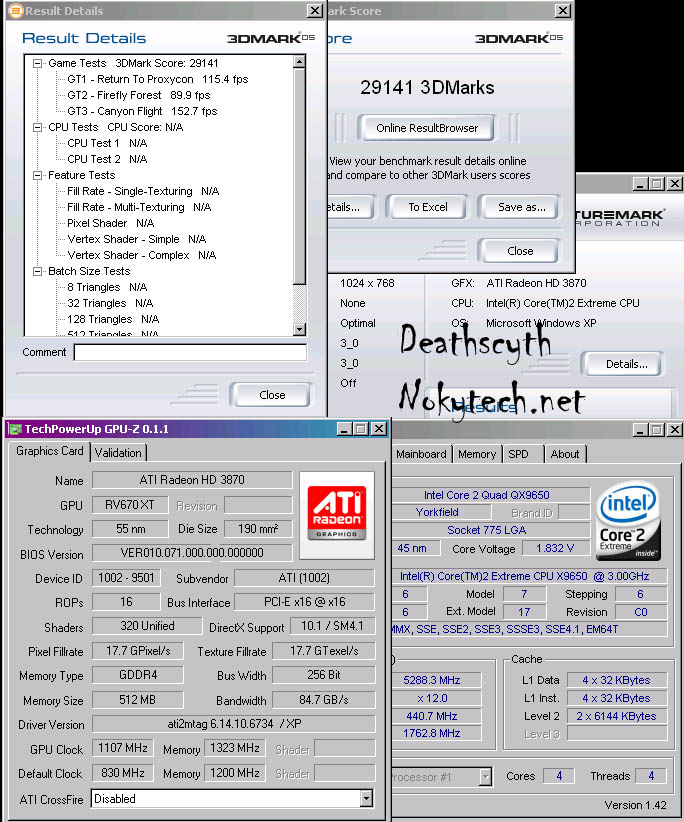Collapse the CPU Tests tree node
The image size is (684, 822).
click(x=37, y=127)
